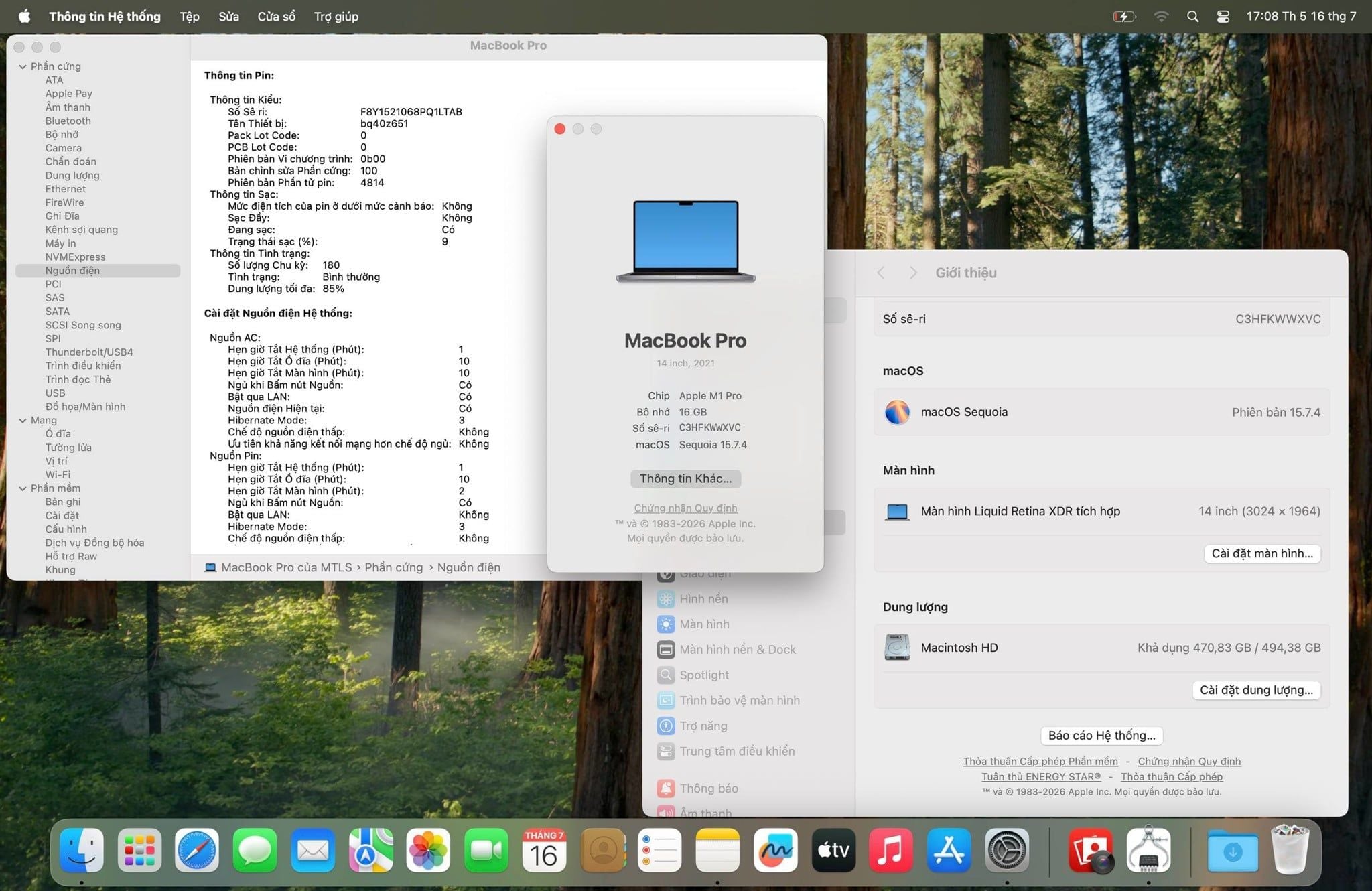Open Notes app in the Dock
The height and width of the screenshot is (891, 1372).
(717, 850)
